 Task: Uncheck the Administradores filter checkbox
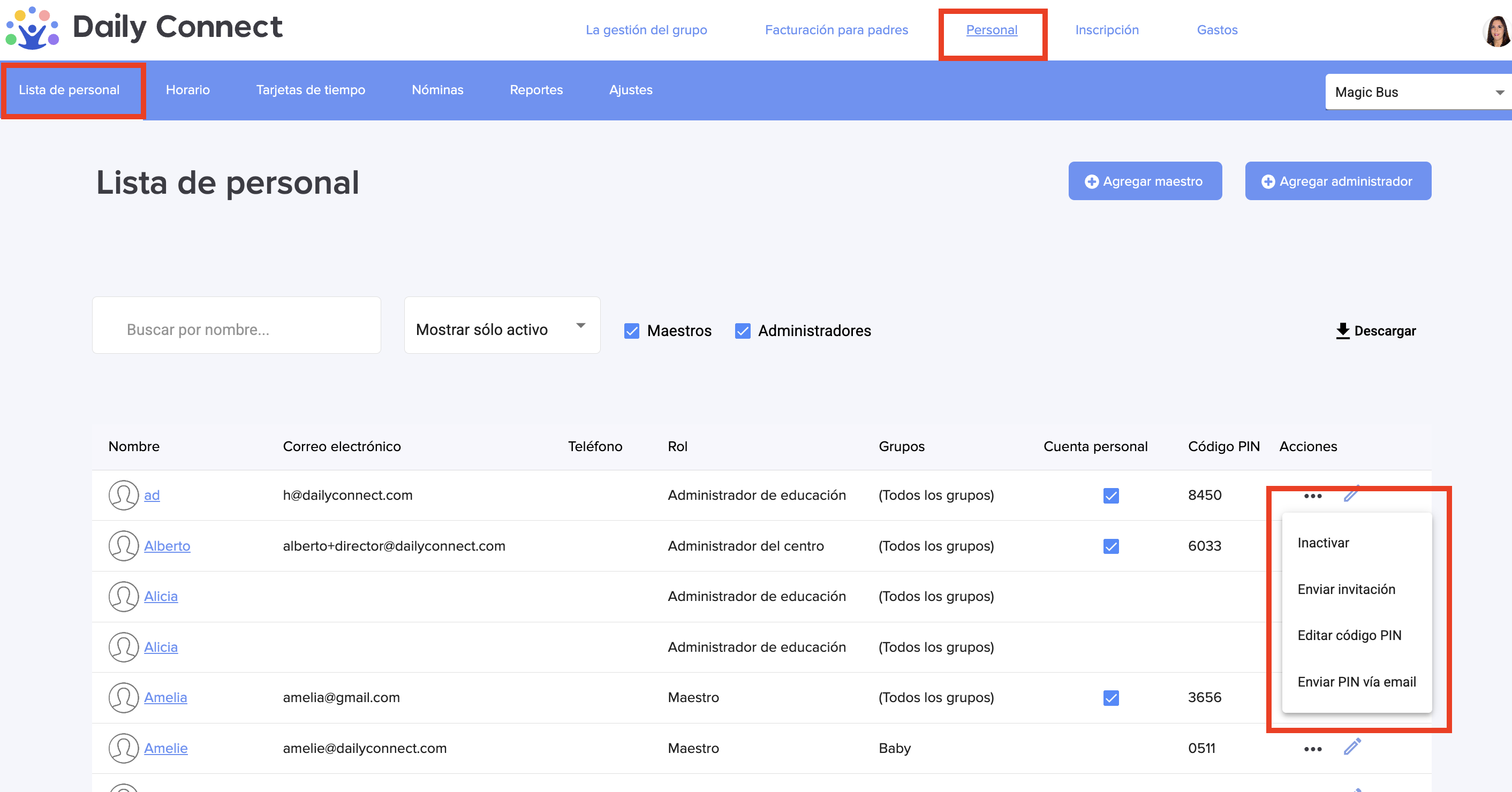point(743,331)
